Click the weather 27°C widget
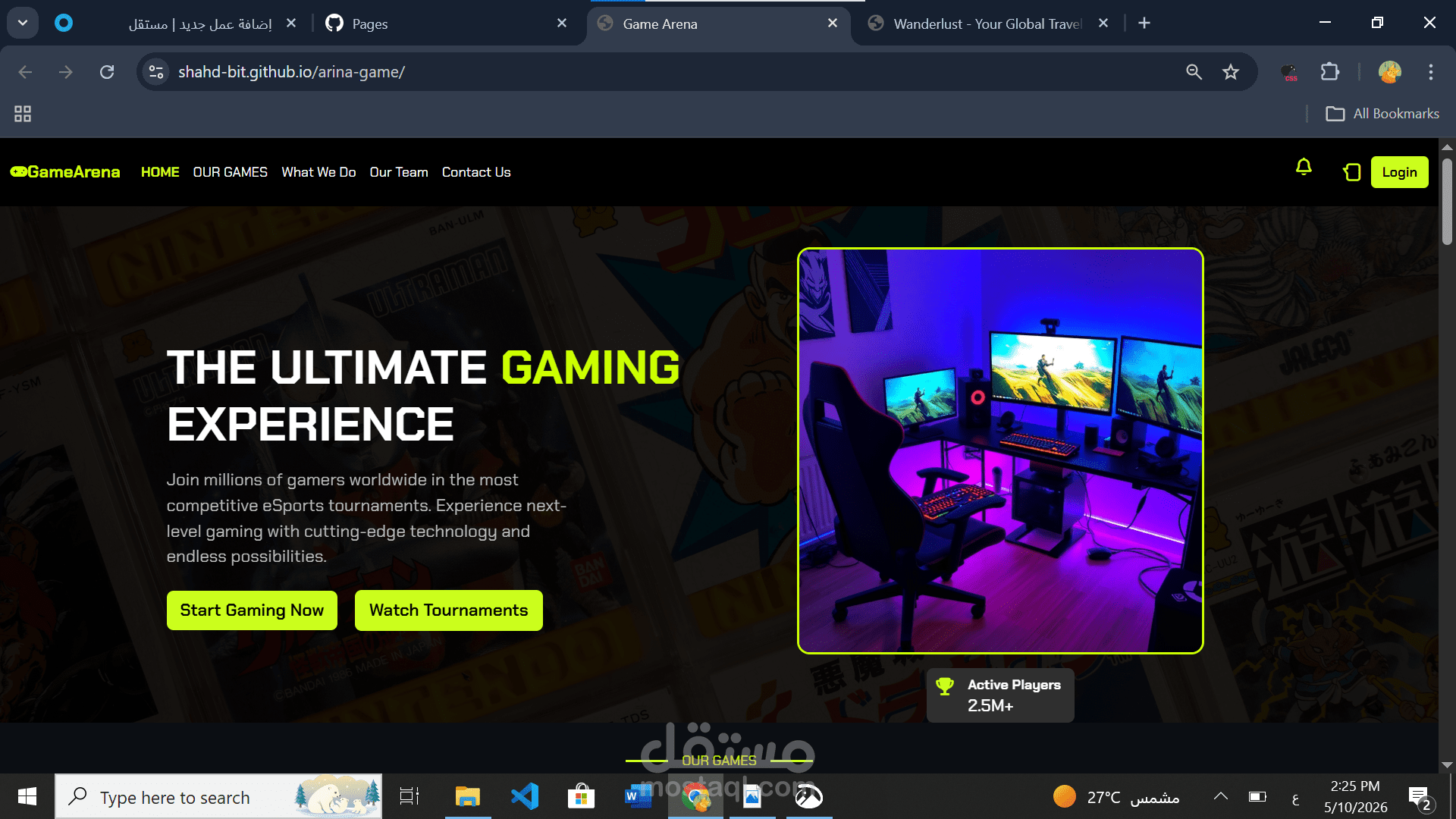The image size is (1456, 819). click(x=1116, y=797)
